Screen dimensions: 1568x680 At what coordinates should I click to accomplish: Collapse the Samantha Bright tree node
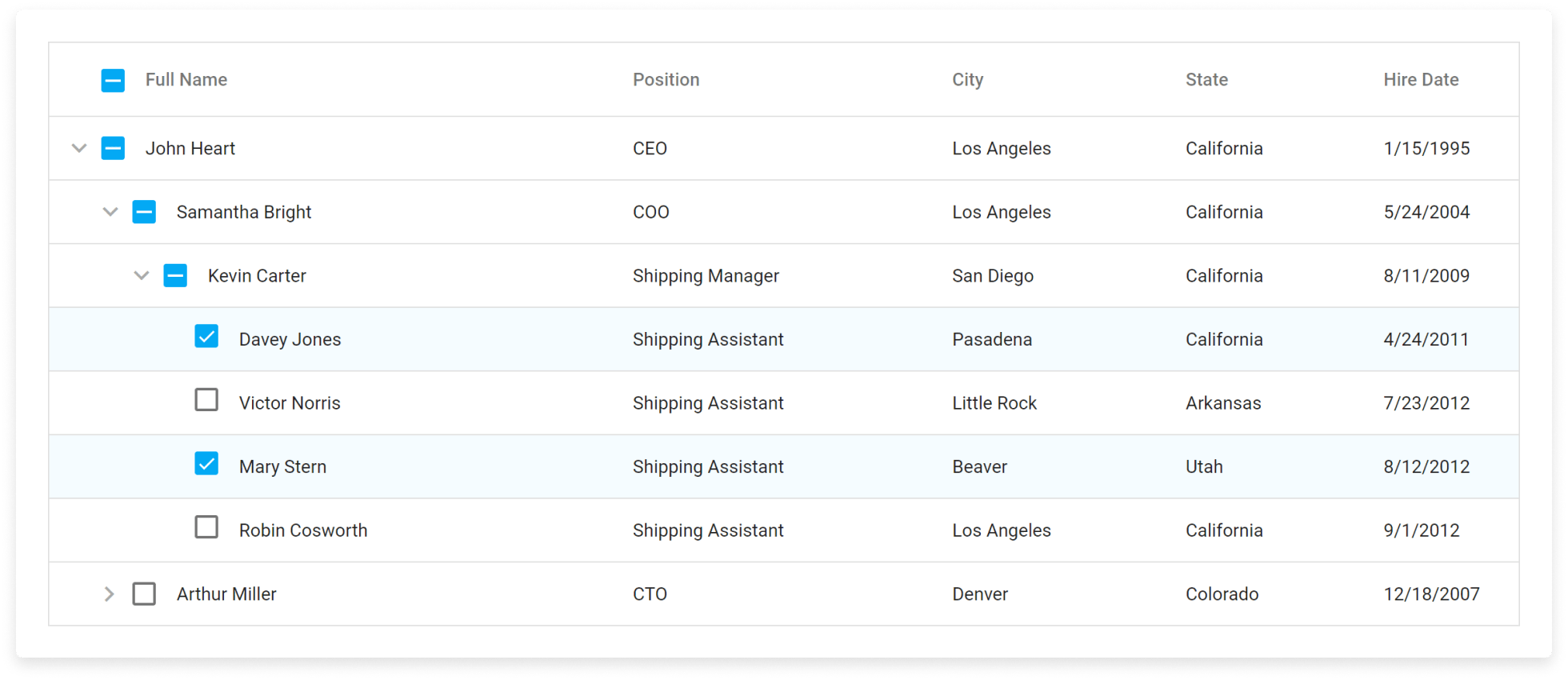[x=110, y=212]
